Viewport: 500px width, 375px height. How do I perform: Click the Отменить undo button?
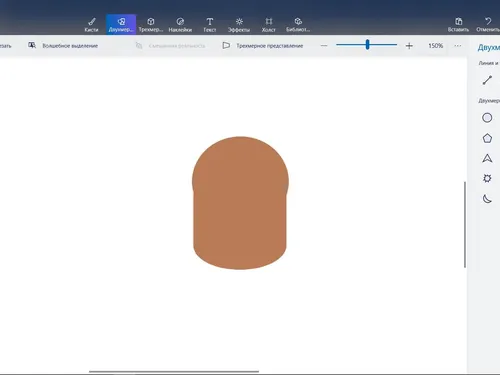[x=488, y=25]
